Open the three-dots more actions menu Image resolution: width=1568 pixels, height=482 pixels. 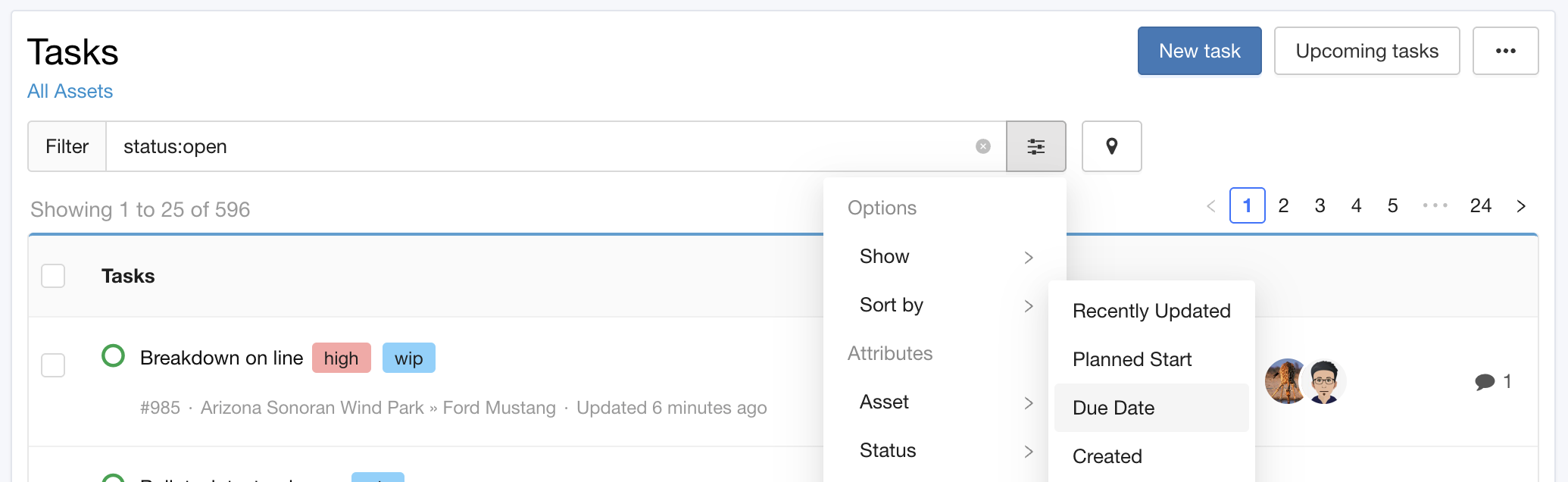tap(1505, 51)
